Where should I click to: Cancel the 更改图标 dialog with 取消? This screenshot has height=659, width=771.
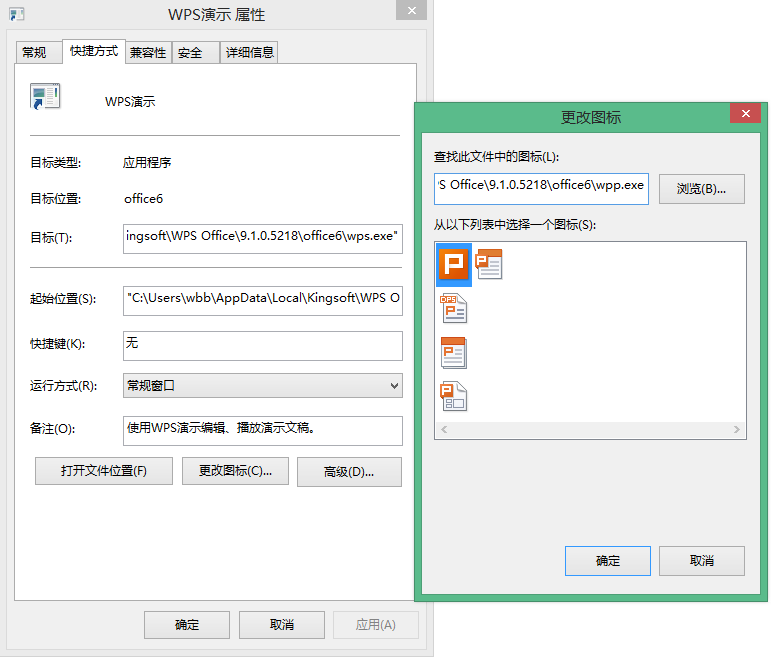point(702,561)
